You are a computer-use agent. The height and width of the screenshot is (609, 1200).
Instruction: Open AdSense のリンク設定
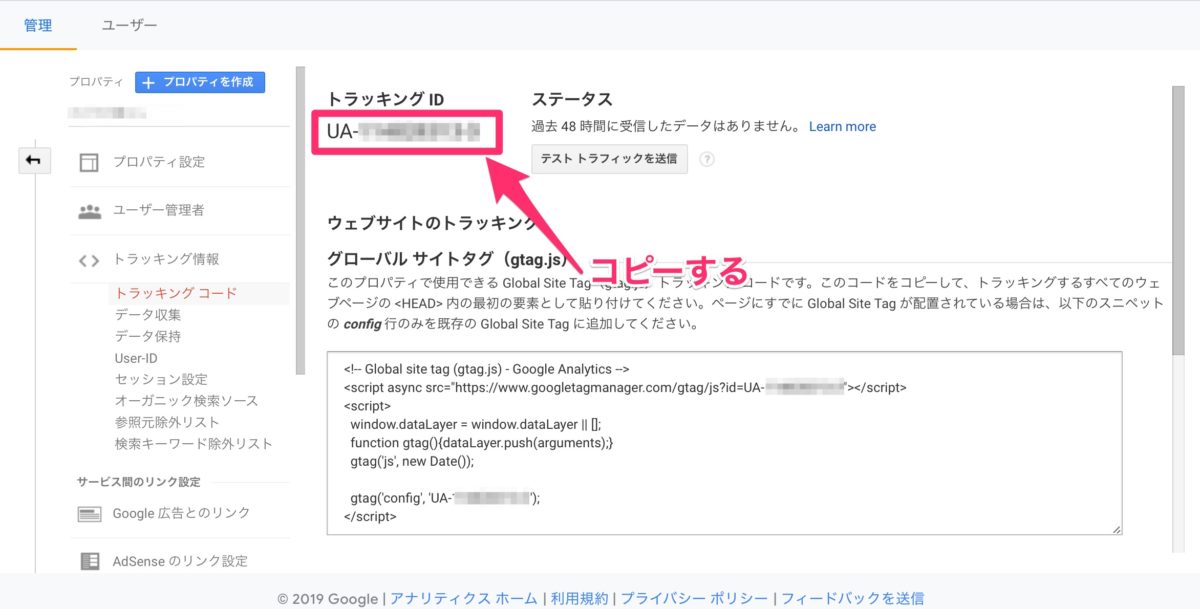coord(180,561)
